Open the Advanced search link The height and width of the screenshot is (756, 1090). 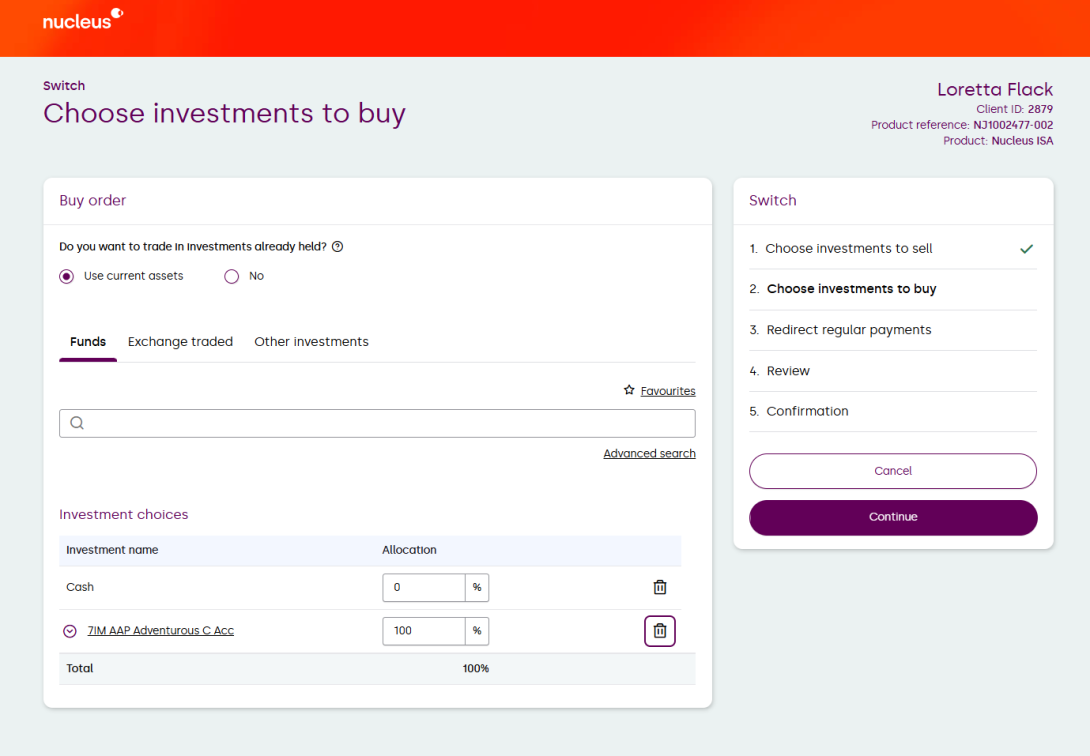(649, 454)
